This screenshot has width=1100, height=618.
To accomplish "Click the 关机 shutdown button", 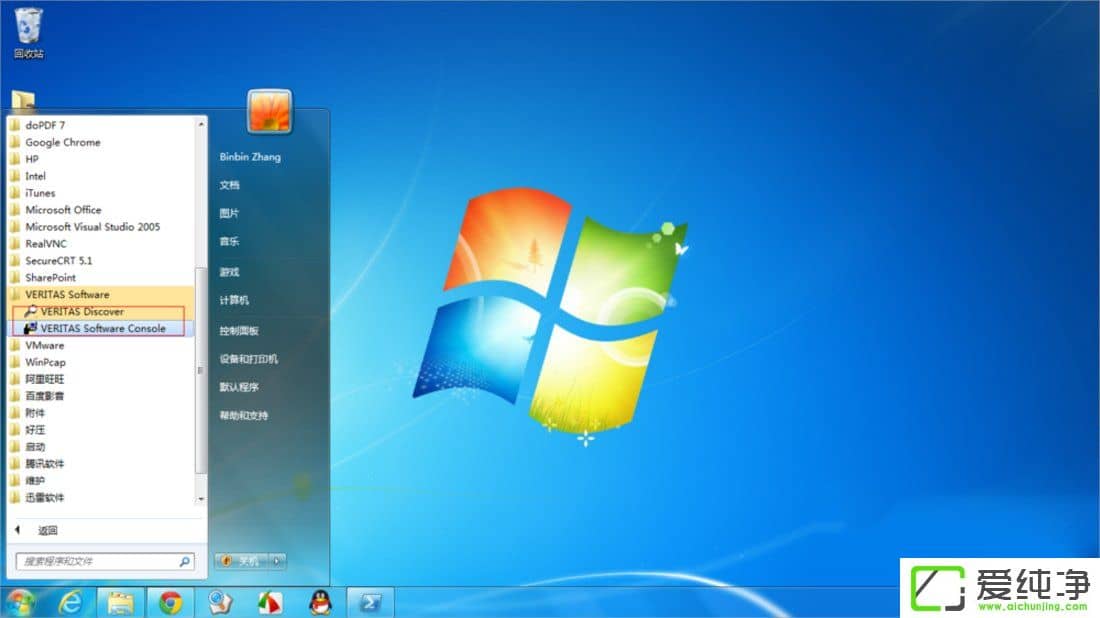I will [240, 561].
